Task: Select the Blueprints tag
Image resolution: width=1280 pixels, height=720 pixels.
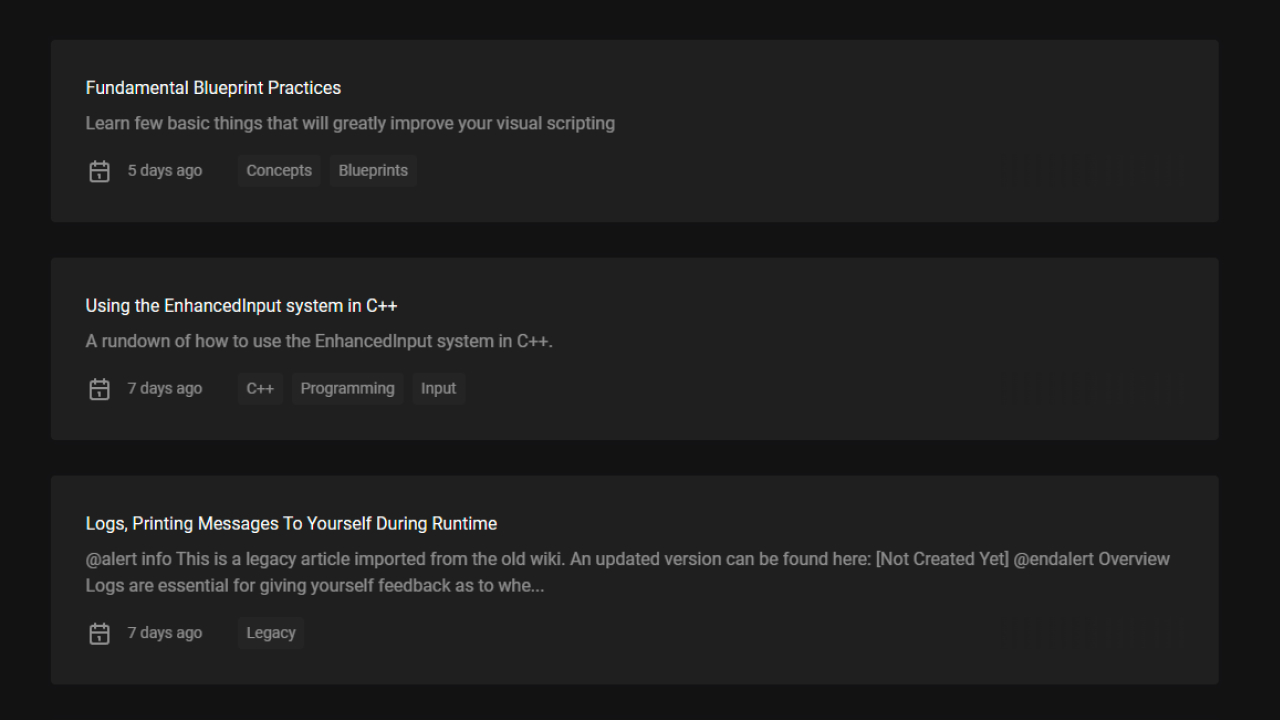Action: pyautogui.click(x=373, y=170)
